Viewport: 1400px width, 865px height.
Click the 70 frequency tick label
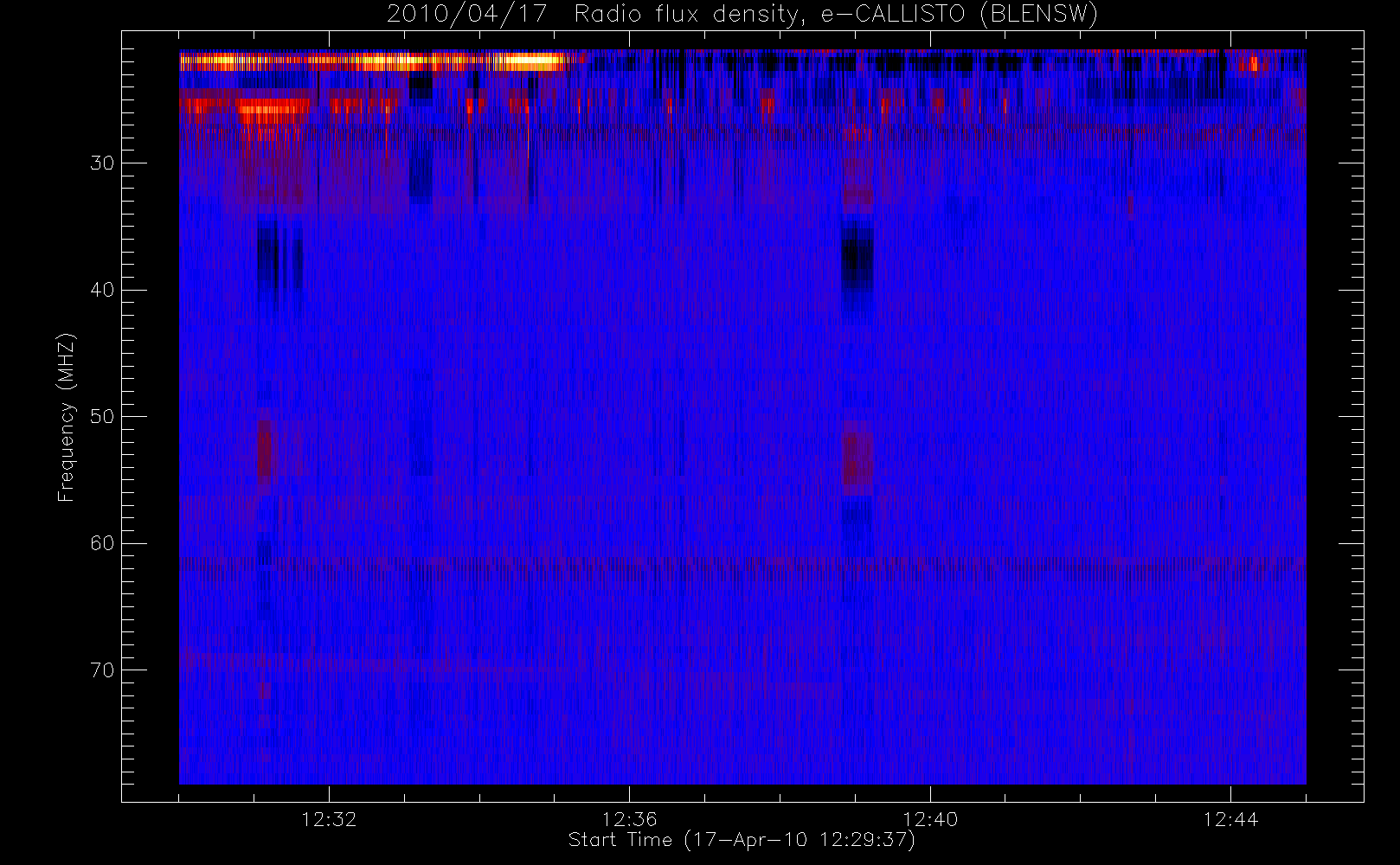coord(102,670)
